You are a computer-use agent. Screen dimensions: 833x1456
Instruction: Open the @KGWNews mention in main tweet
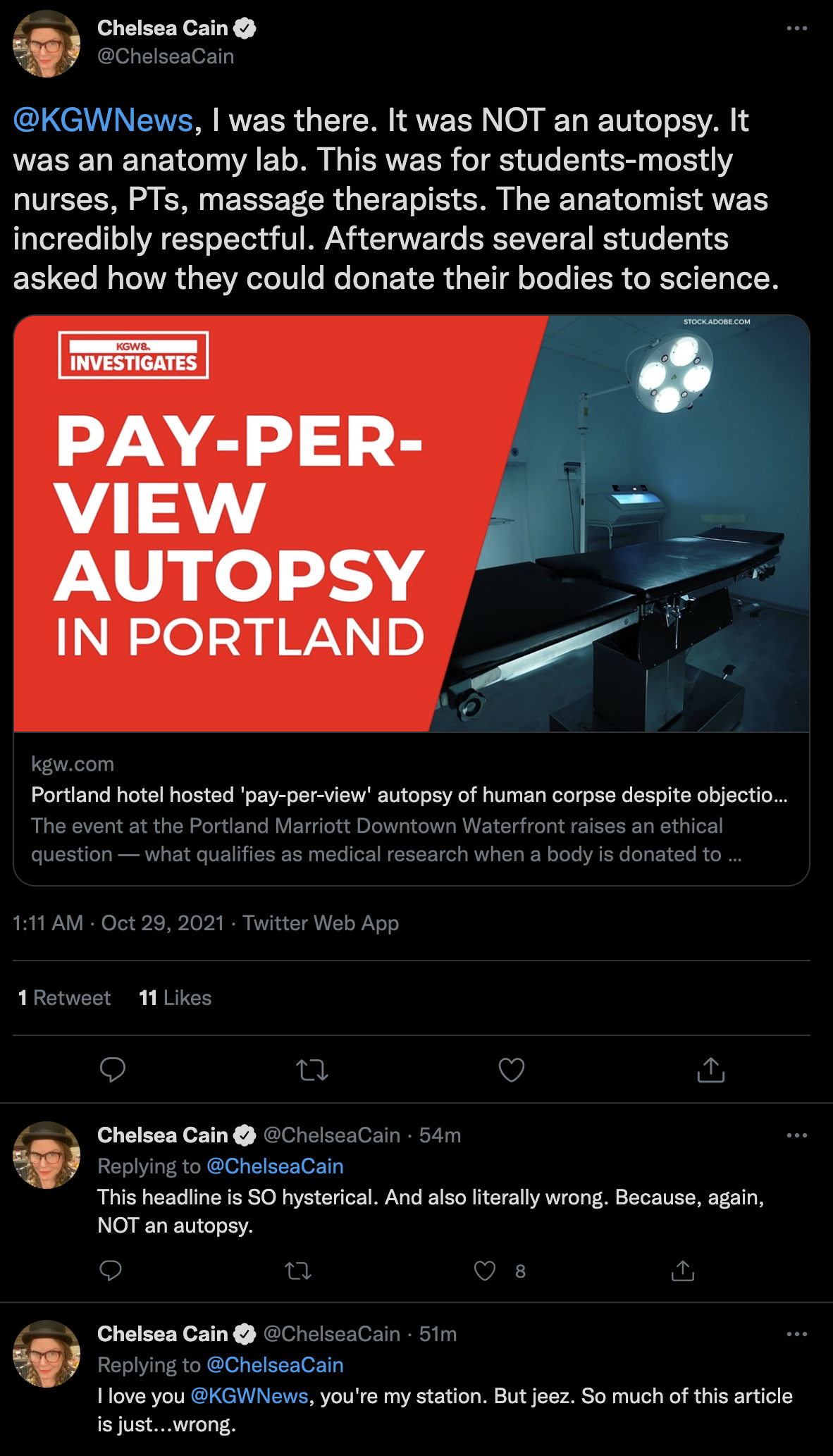click(x=103, y=121)
